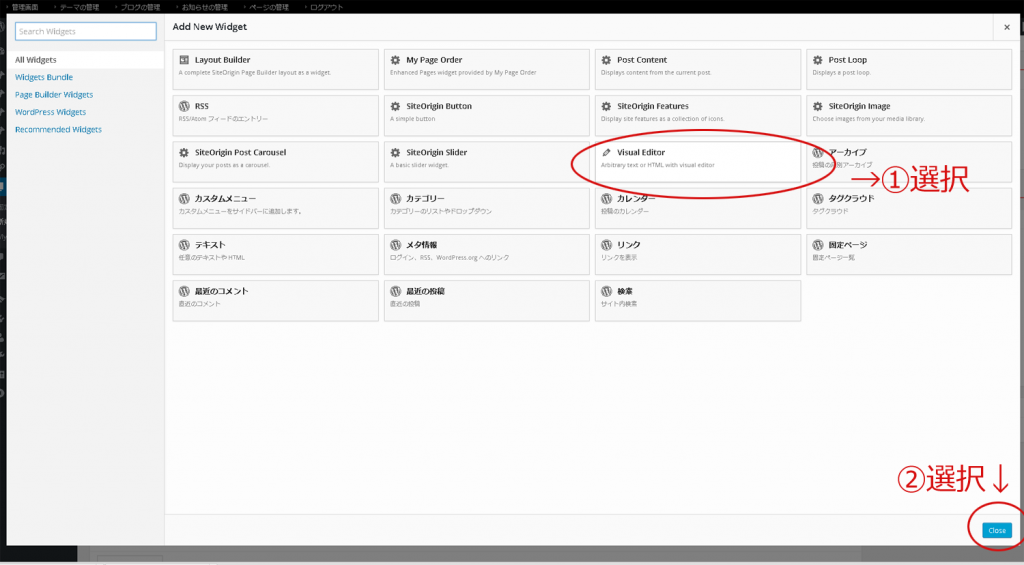The height and width of the screenshot is (565, 1024).
Task: Click the SiteOrigin Features gear icon
Action: point(606,106)
